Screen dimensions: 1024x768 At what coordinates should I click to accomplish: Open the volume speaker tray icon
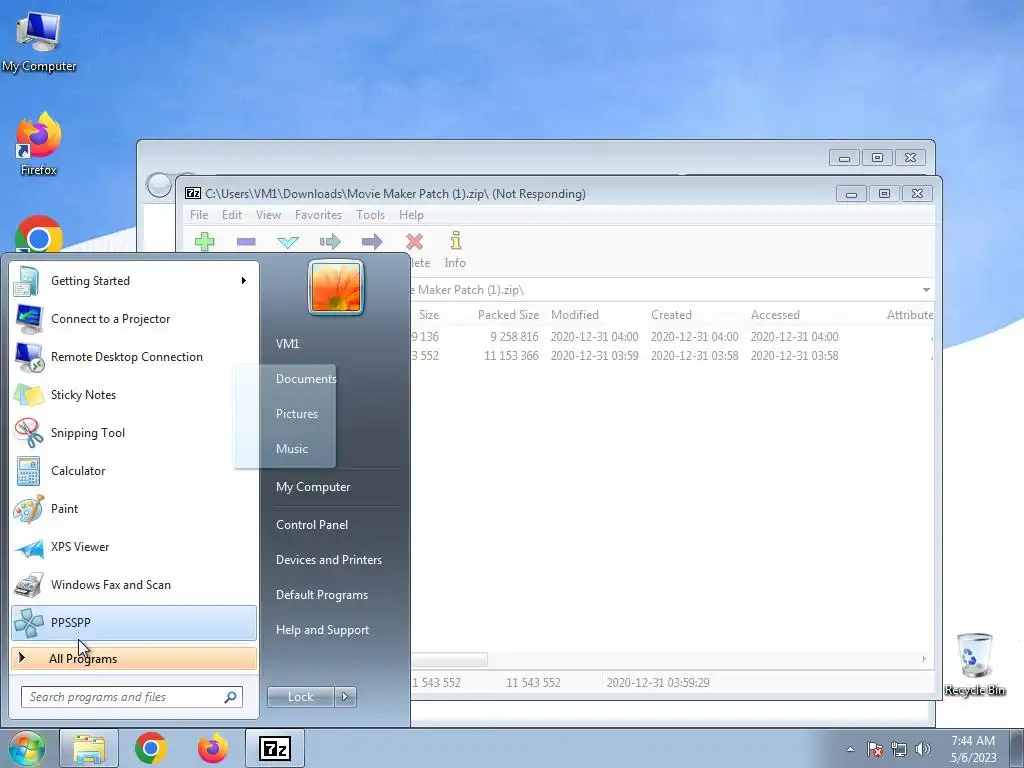coord(923,749)
